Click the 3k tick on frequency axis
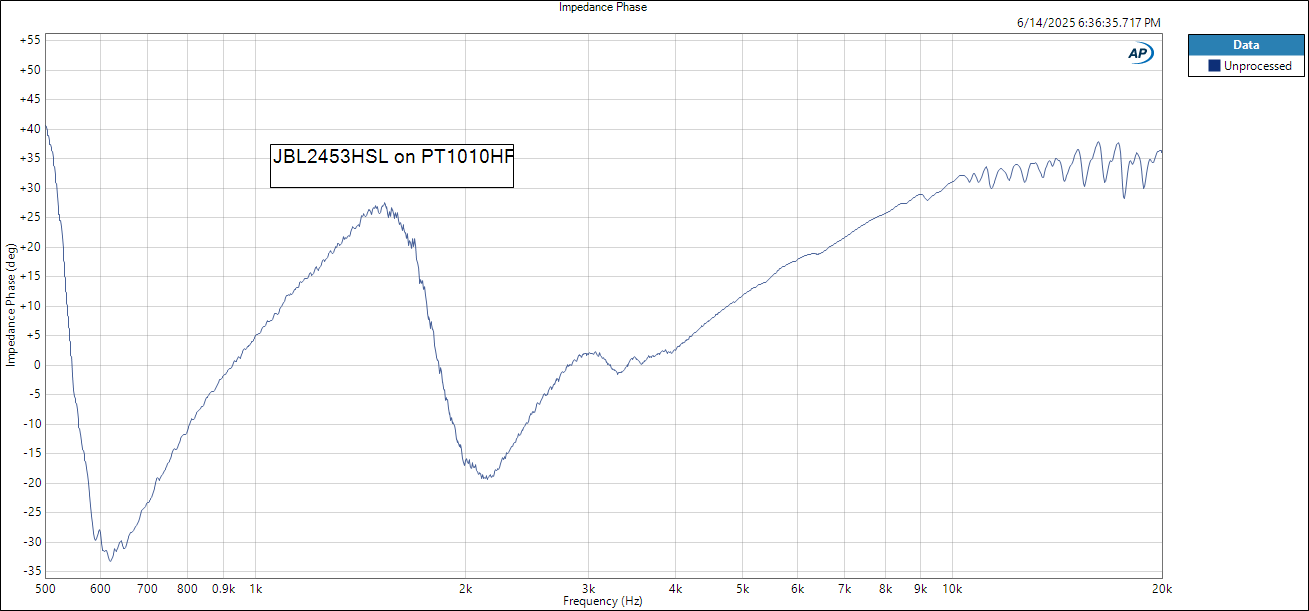The height and width of the screenshot is (611, 1309). click(x=588, y=588)
